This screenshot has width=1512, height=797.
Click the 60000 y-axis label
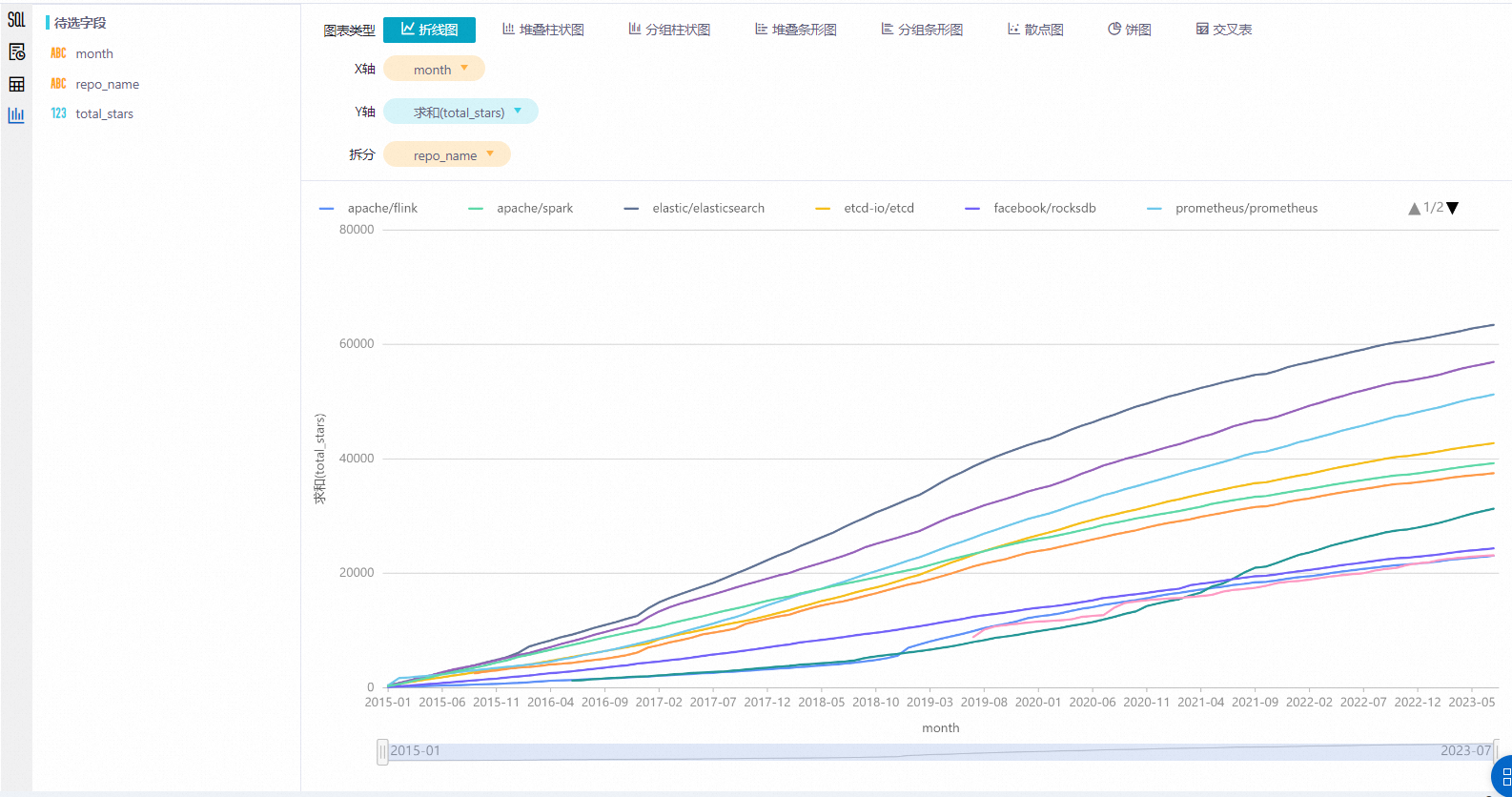pos(357,344)
